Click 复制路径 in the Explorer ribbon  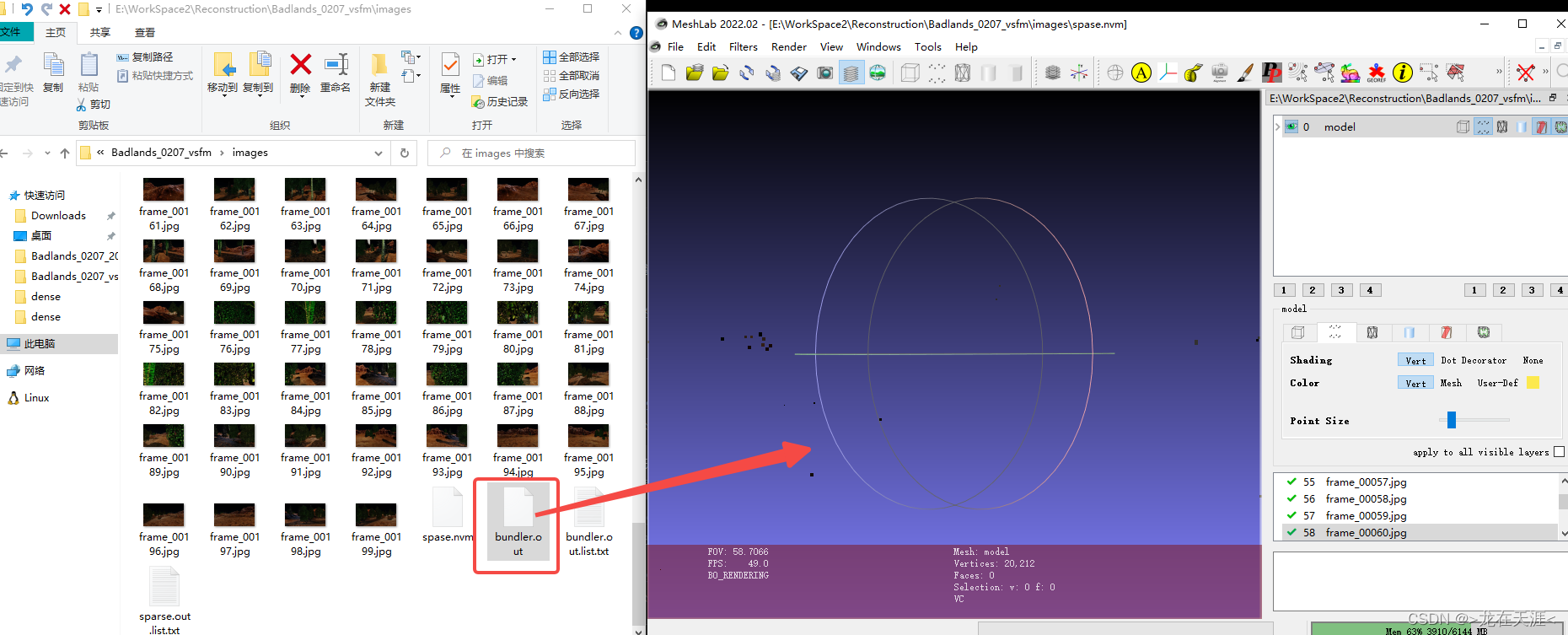pyautogui.click(x=145, y=57)
